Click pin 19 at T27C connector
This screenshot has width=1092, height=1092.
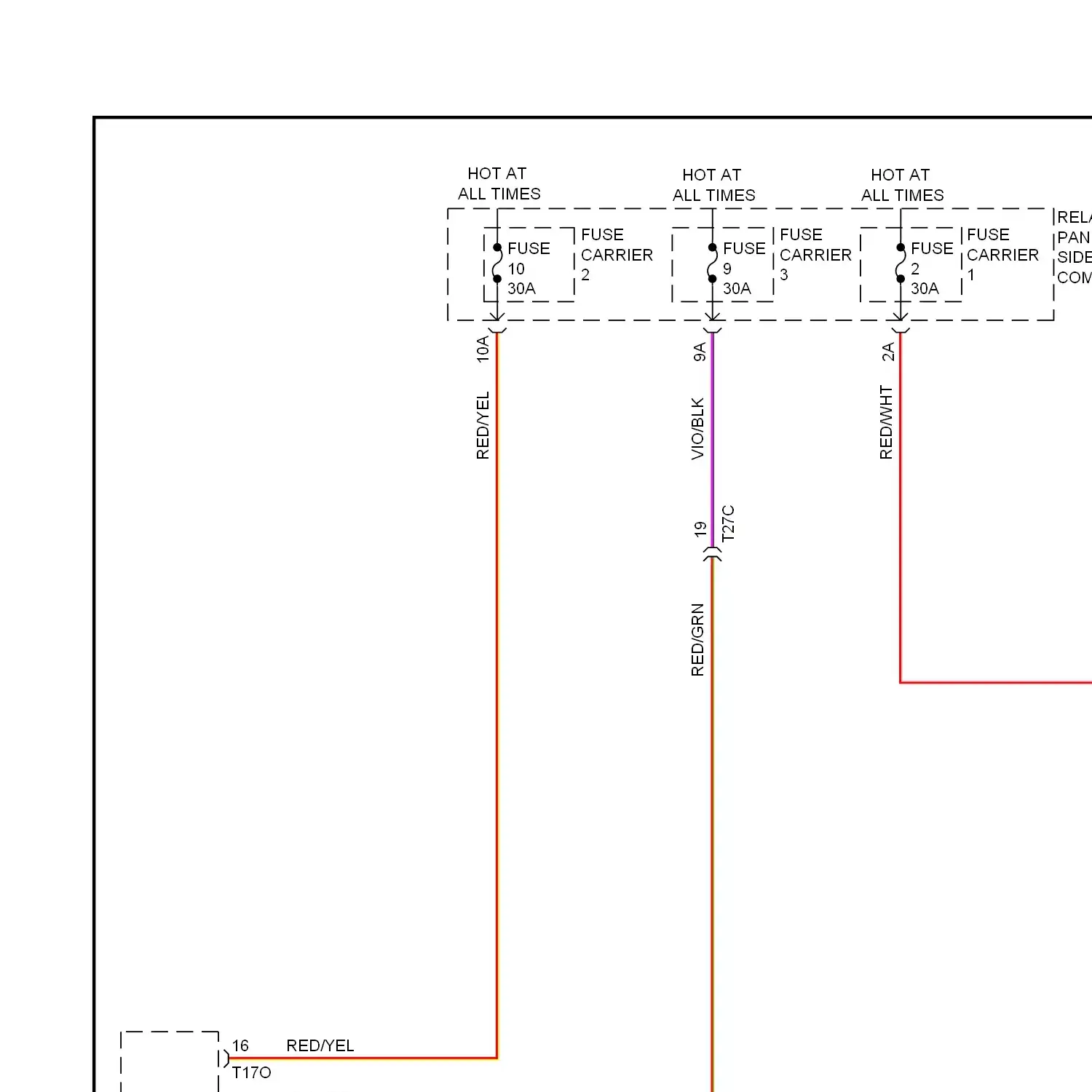click(700, 529)
